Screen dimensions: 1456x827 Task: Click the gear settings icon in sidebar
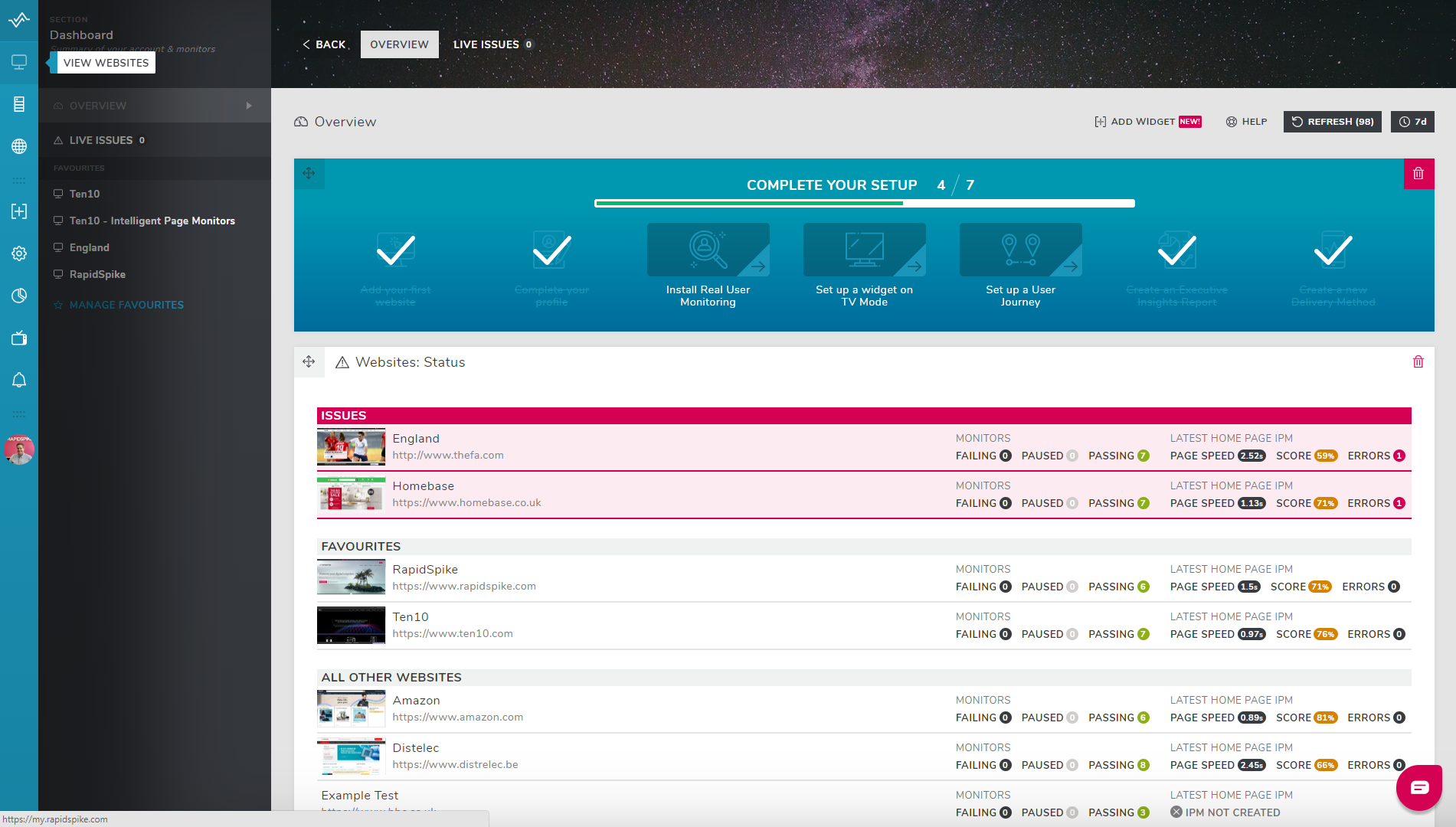[x=19, y=253]
